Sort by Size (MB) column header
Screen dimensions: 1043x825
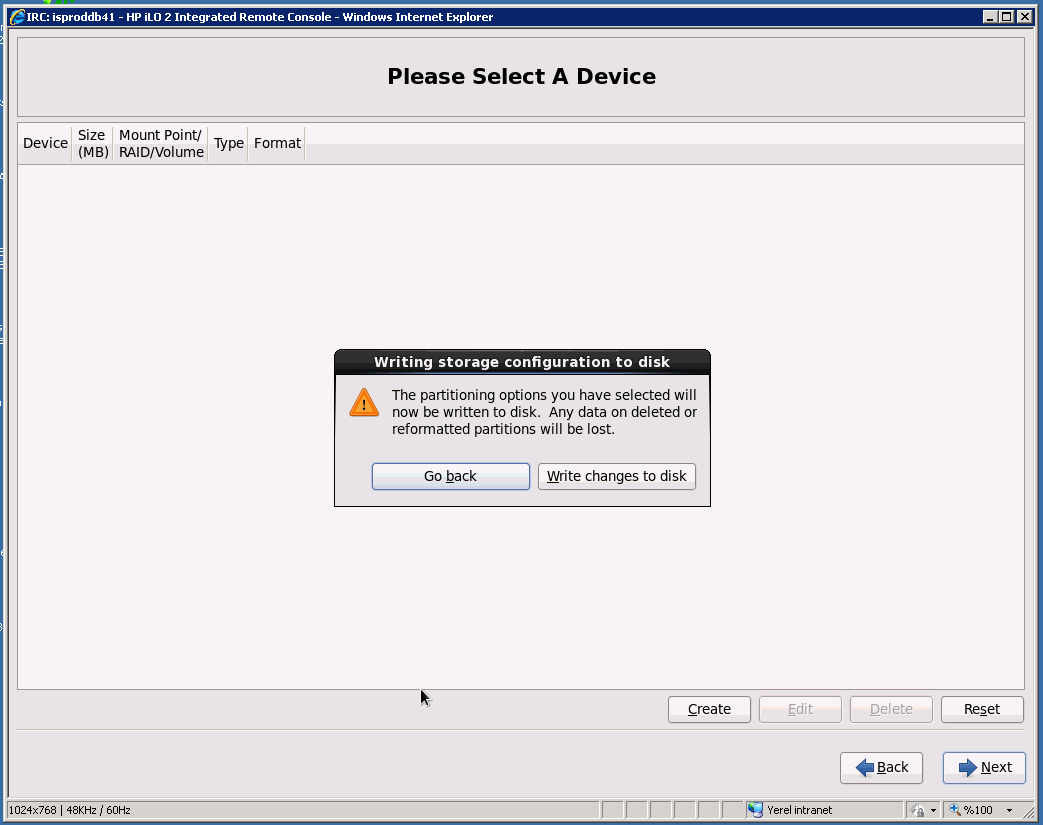(92, 144)
